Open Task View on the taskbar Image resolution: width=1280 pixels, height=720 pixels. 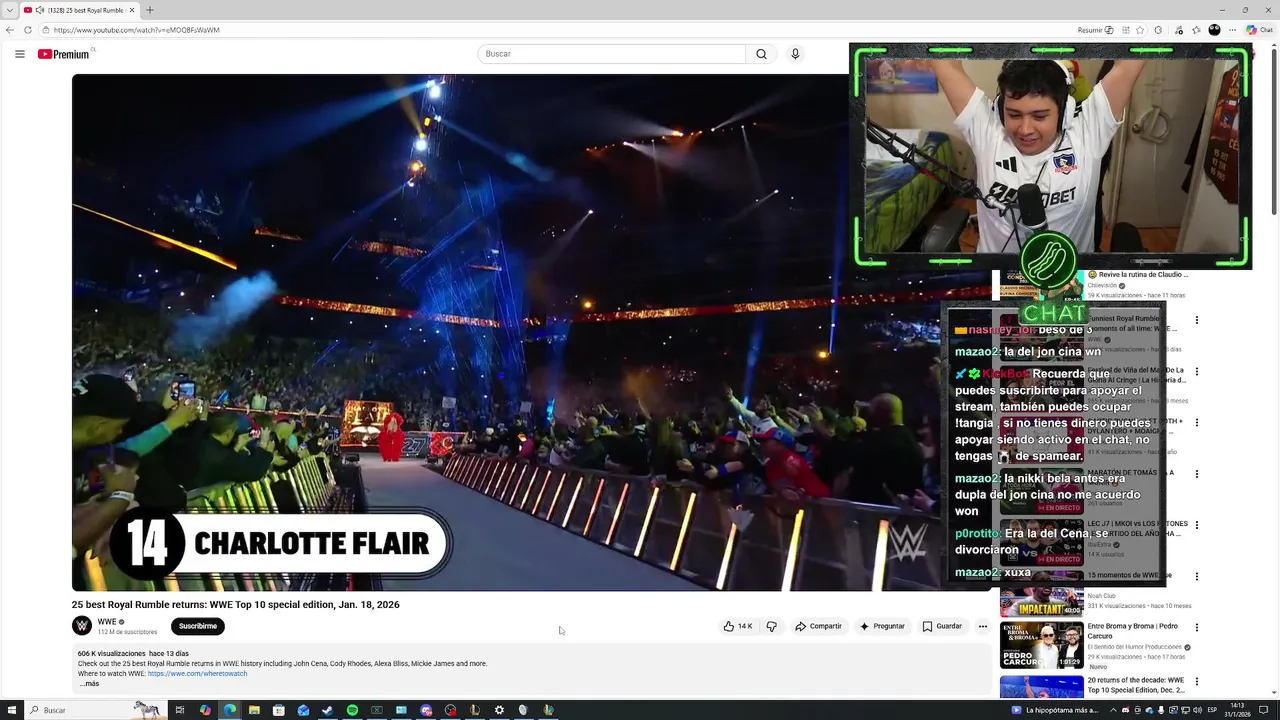180,710
